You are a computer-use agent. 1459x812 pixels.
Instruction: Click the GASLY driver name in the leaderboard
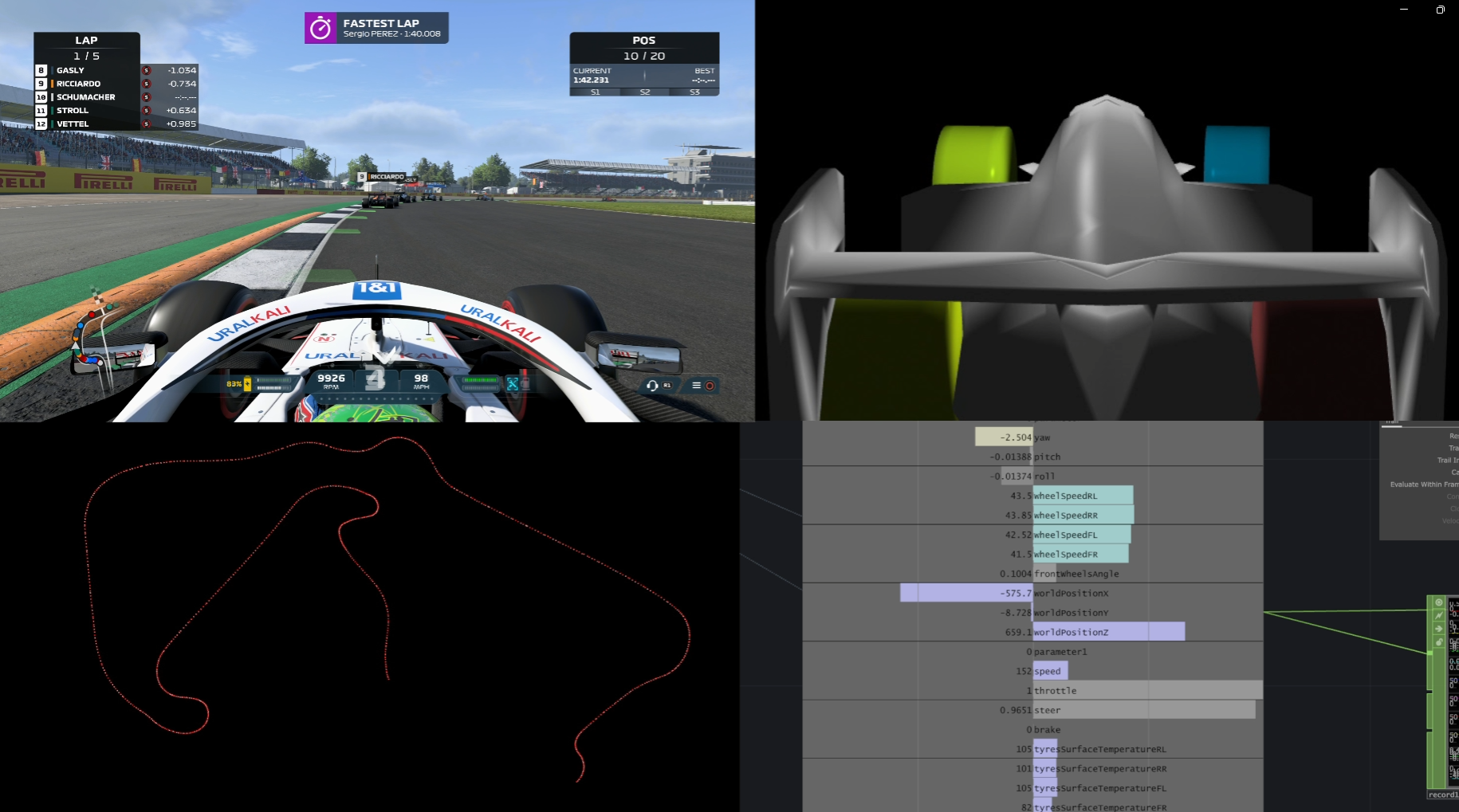[x=70, y=70]
